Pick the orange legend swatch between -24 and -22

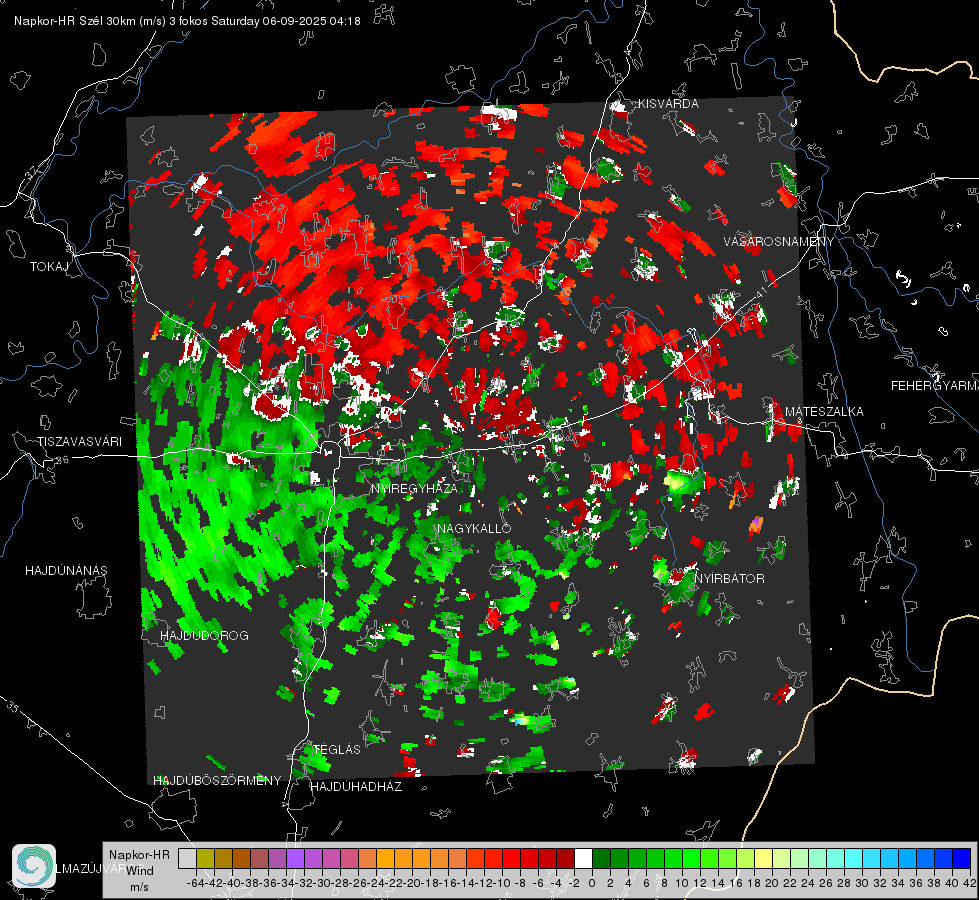385,858
